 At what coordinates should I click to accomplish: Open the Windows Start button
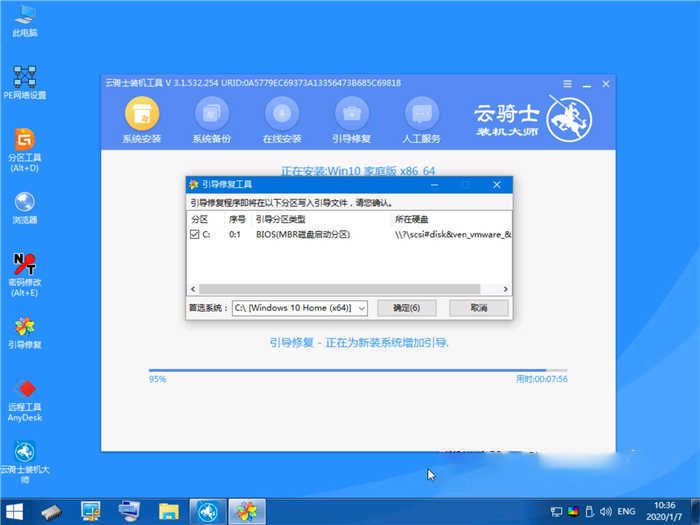click(14, 512)
